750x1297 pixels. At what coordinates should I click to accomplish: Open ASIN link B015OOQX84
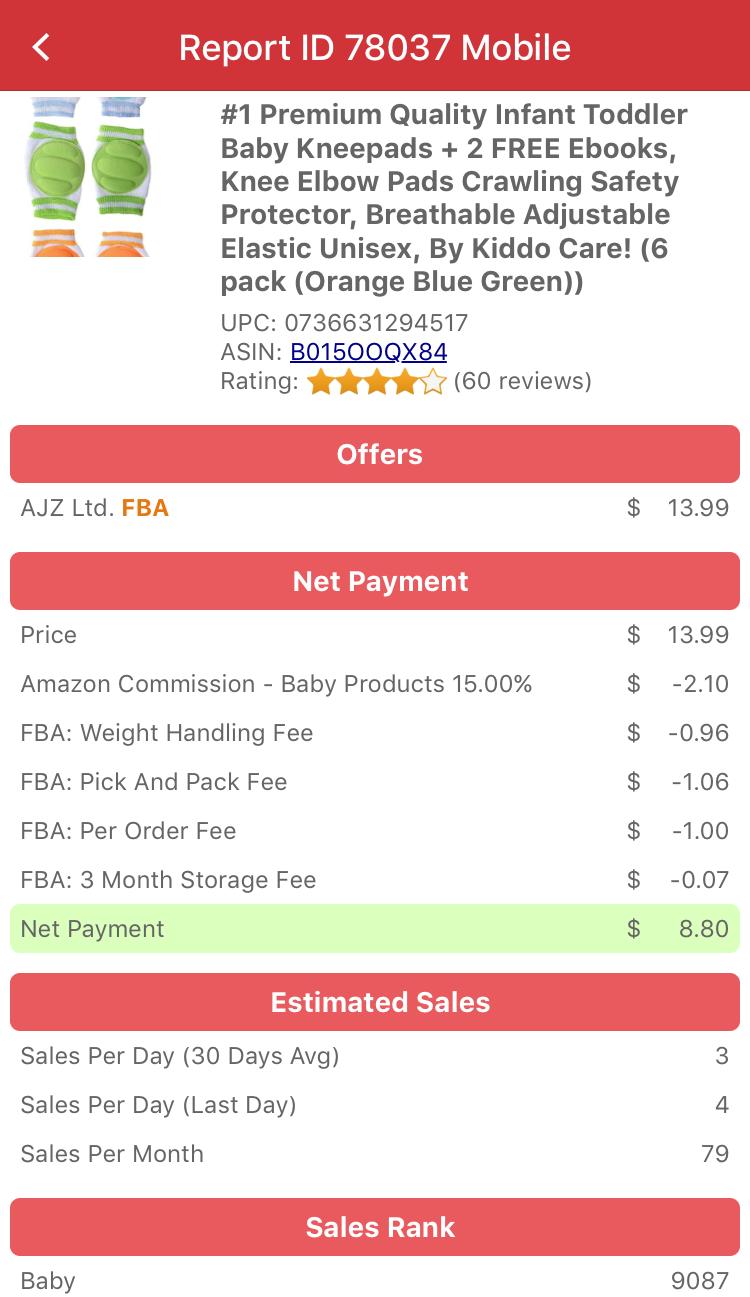point(368,352)
